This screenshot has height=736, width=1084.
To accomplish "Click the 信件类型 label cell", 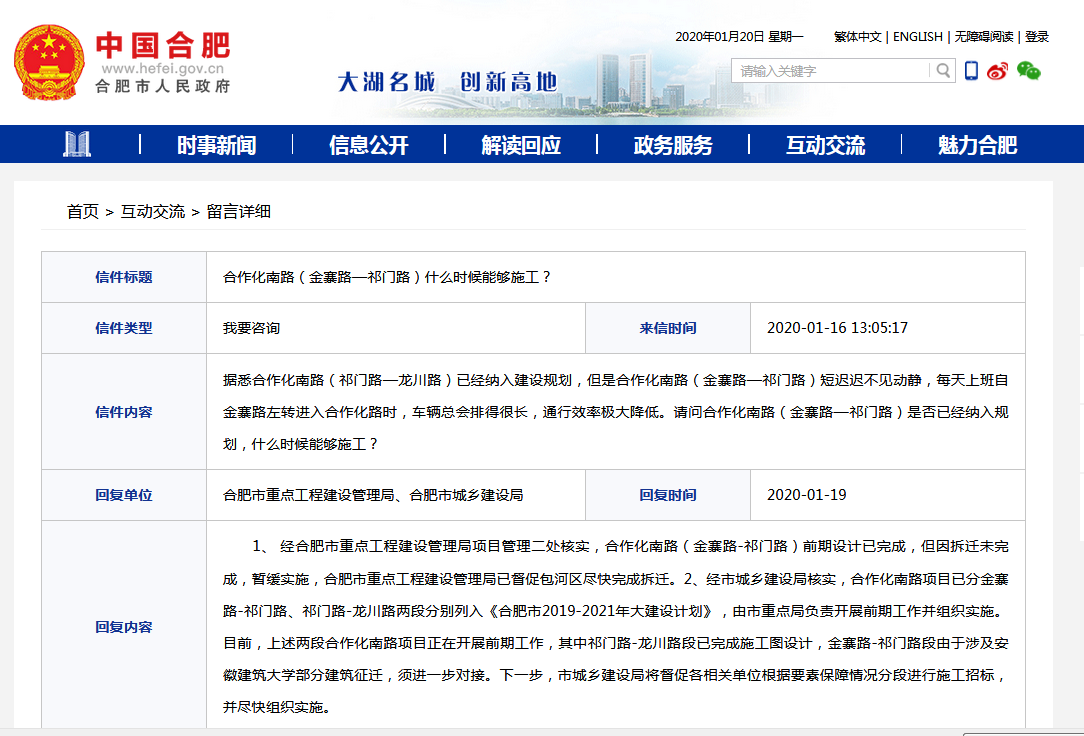I will pos(124,328).
